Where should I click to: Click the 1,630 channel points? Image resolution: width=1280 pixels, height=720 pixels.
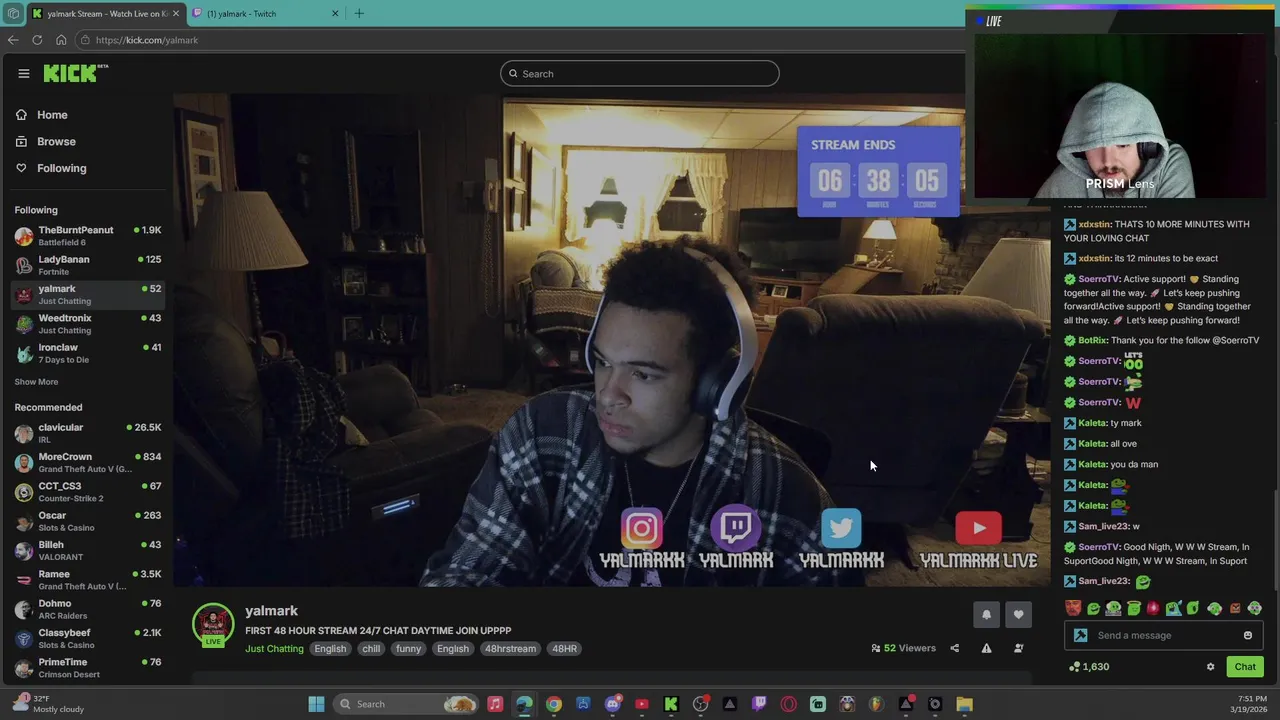point(1089,667)
